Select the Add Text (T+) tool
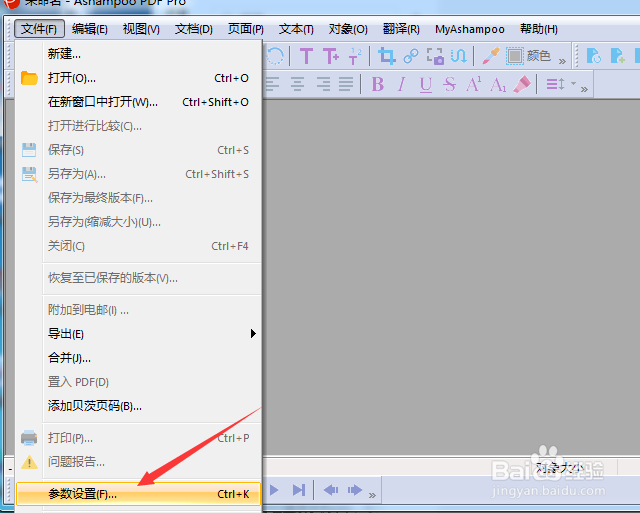Image resolution: width=640 pixels, height=513 pixels. (331, 56)
